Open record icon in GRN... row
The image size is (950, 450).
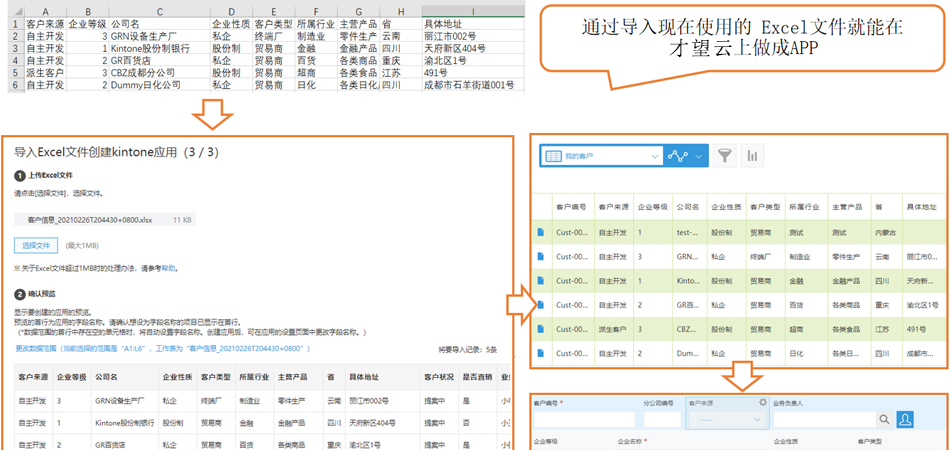[541, 256]
